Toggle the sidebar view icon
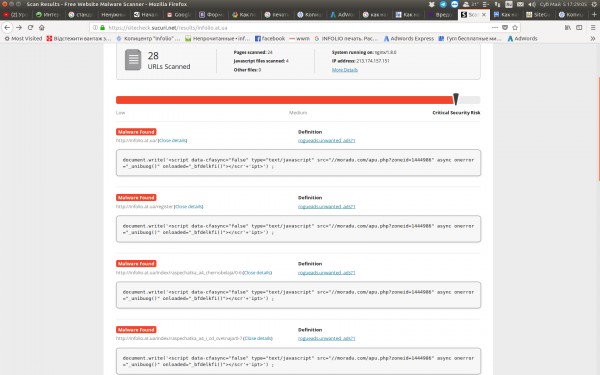Image resolution: width=600 pixels, height=375 pixels. [579, 28]
